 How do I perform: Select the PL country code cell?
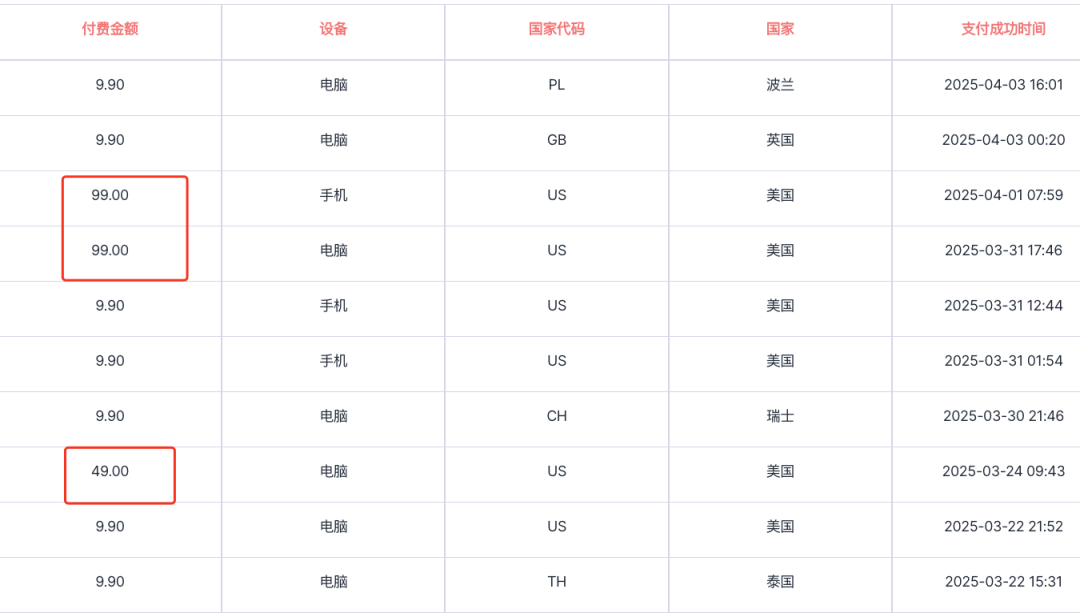point(557,85)
